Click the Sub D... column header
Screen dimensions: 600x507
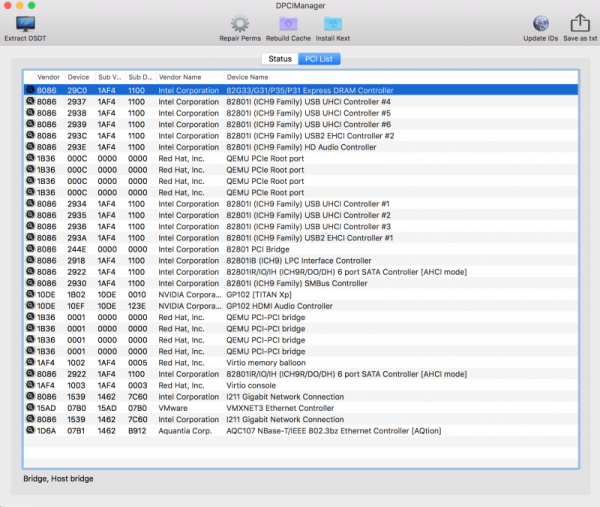click(x=140, y=77)
